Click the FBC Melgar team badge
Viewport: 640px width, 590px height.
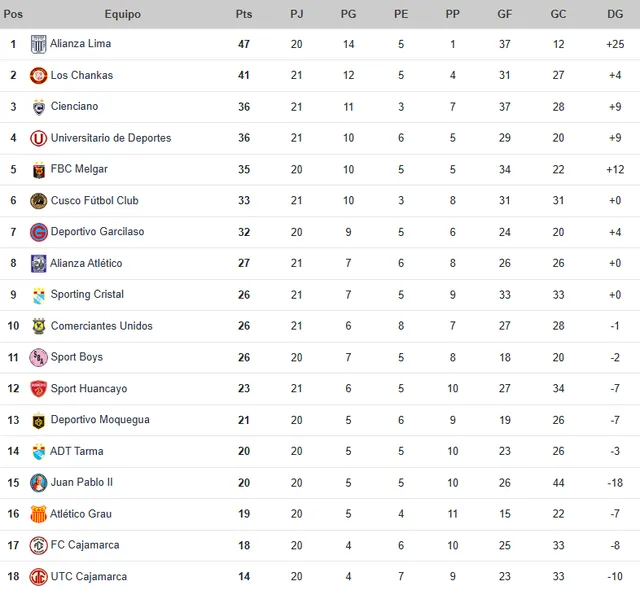coord(39,170)
